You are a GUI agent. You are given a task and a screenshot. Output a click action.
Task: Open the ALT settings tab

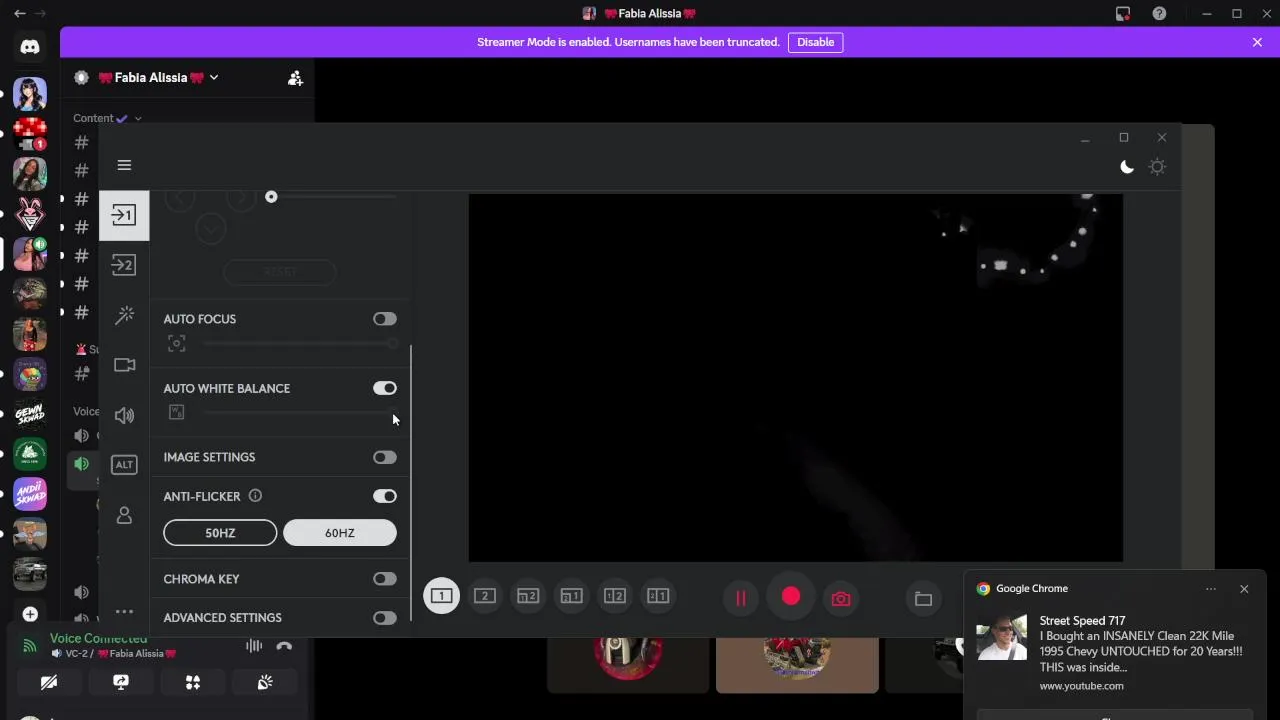pyautogui.click(x=124, y=464)
